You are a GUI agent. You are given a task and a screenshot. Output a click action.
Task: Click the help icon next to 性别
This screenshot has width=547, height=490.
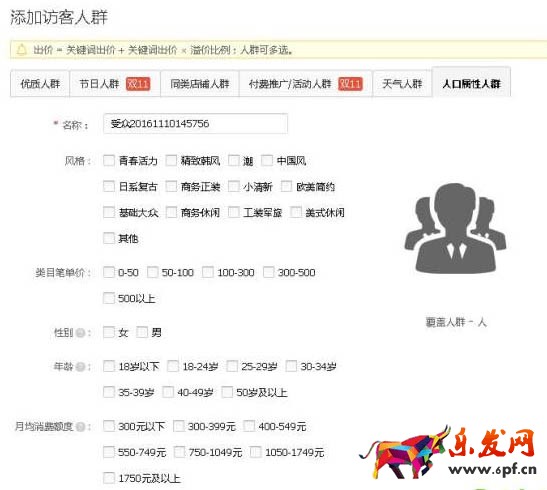[x=81, y=333]
